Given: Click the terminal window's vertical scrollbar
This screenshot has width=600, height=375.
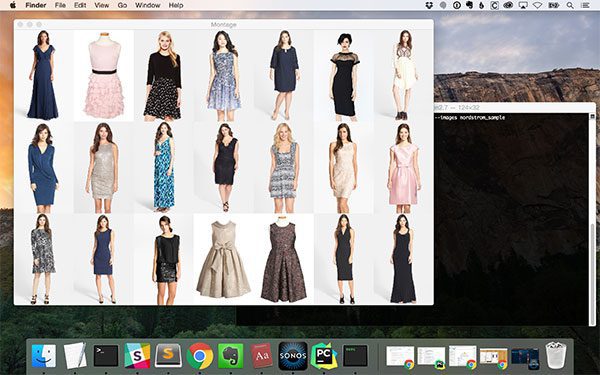Looking at the screenshot, I should [593, 219].
